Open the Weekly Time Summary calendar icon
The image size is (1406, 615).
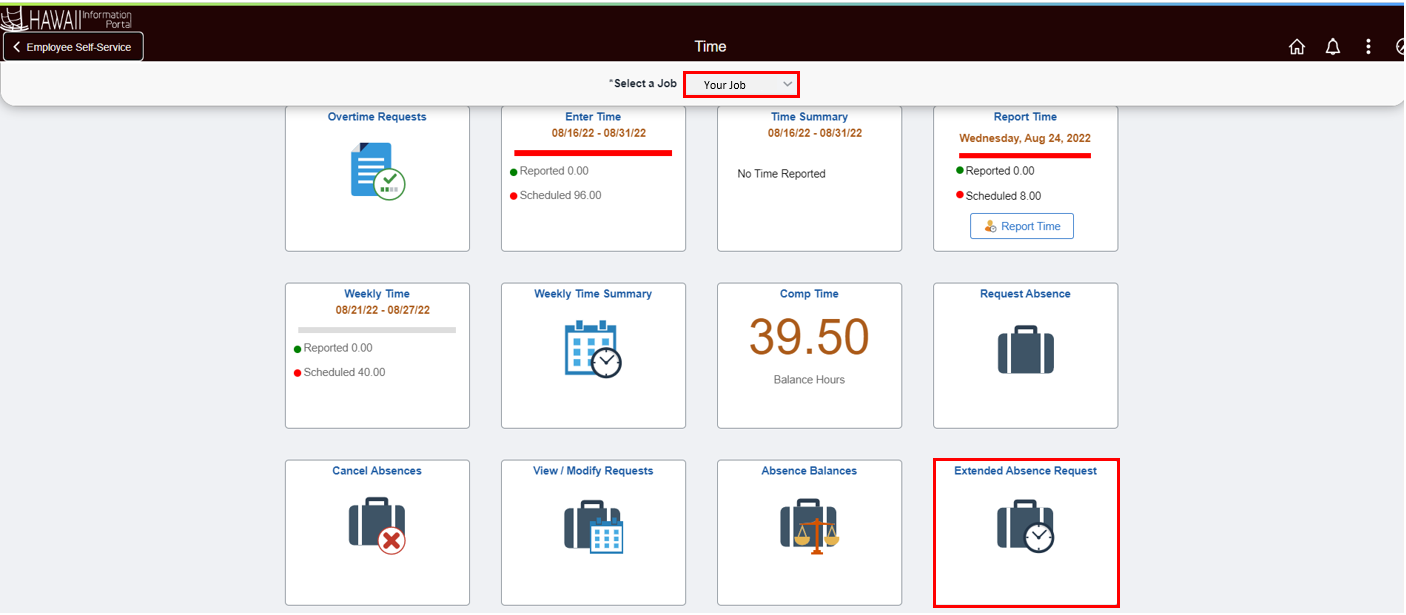click(592, 349)
